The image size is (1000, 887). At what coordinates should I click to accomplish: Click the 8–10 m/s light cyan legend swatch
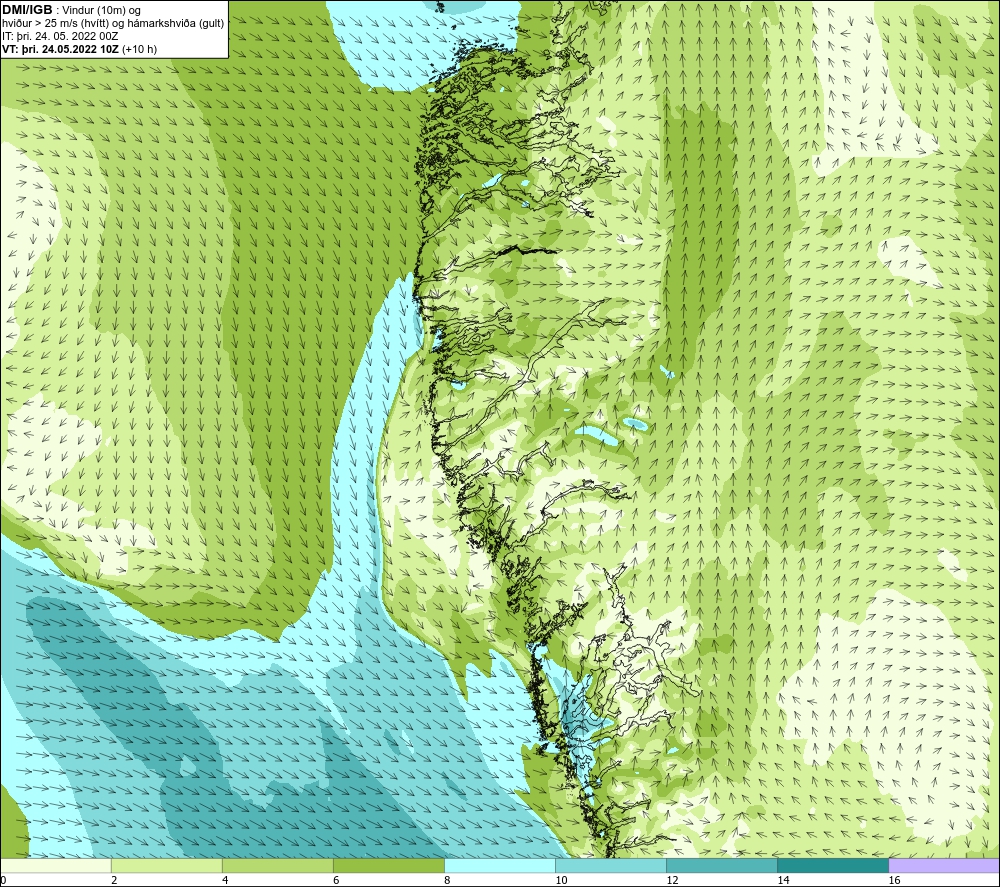[500, 866]
